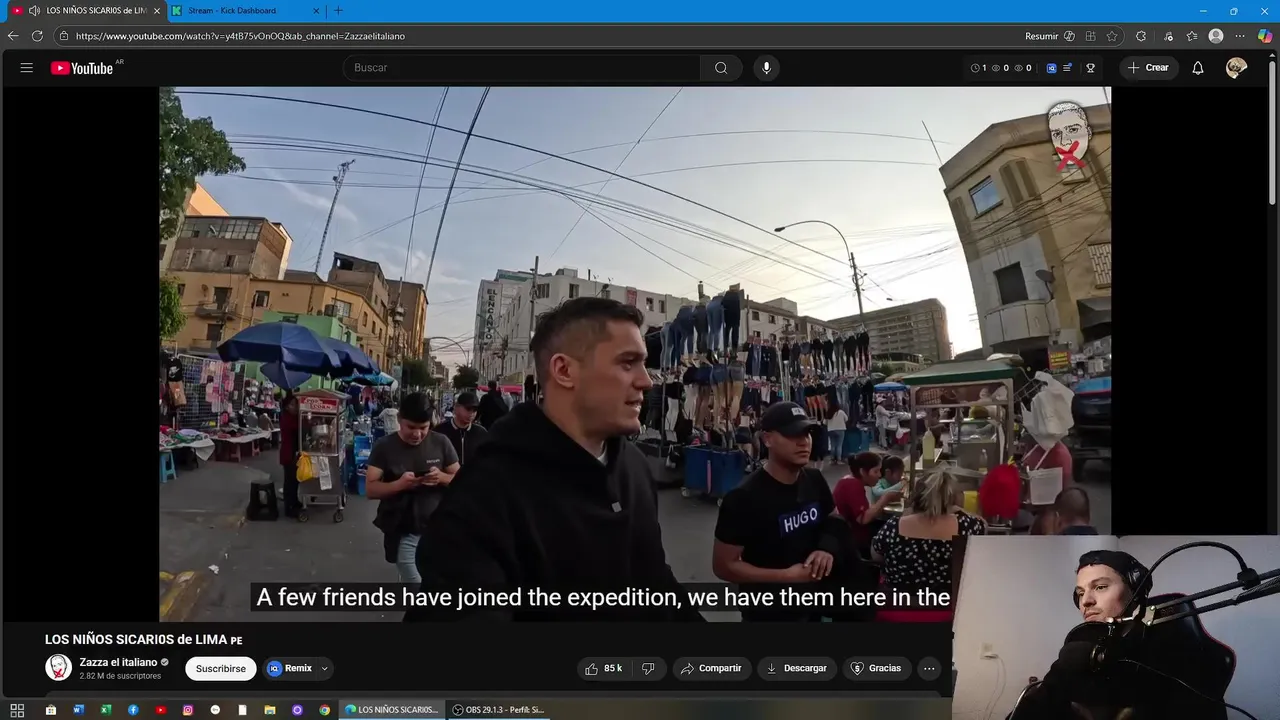Reload the page in the browser

[37, 36]
